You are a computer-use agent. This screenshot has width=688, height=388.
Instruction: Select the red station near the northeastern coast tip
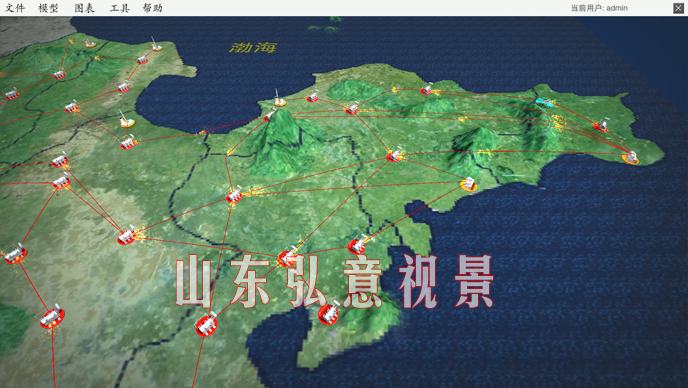point(601,126)
